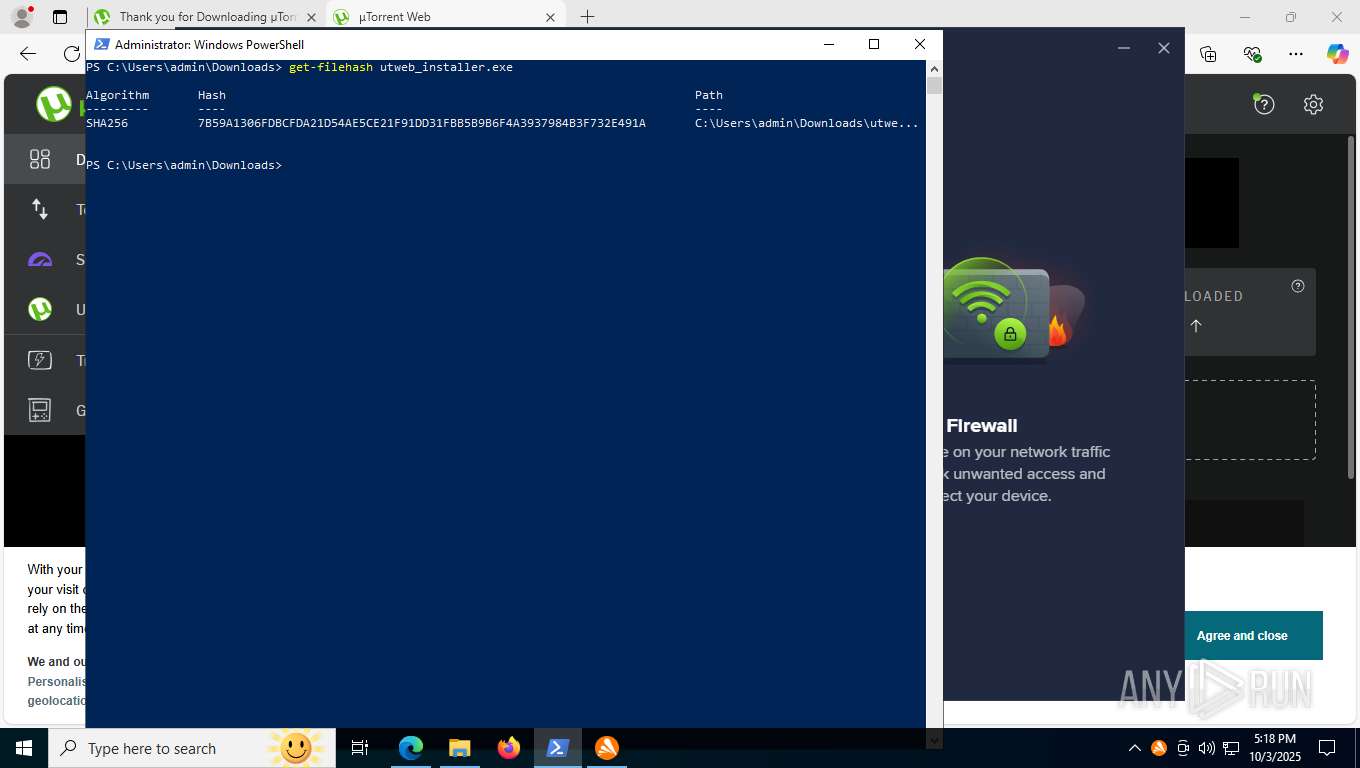The height and width of the screenshot is (768, 1360).
Task: Click the PowerShell scrollbar thumb
Action: pos(934,86)
